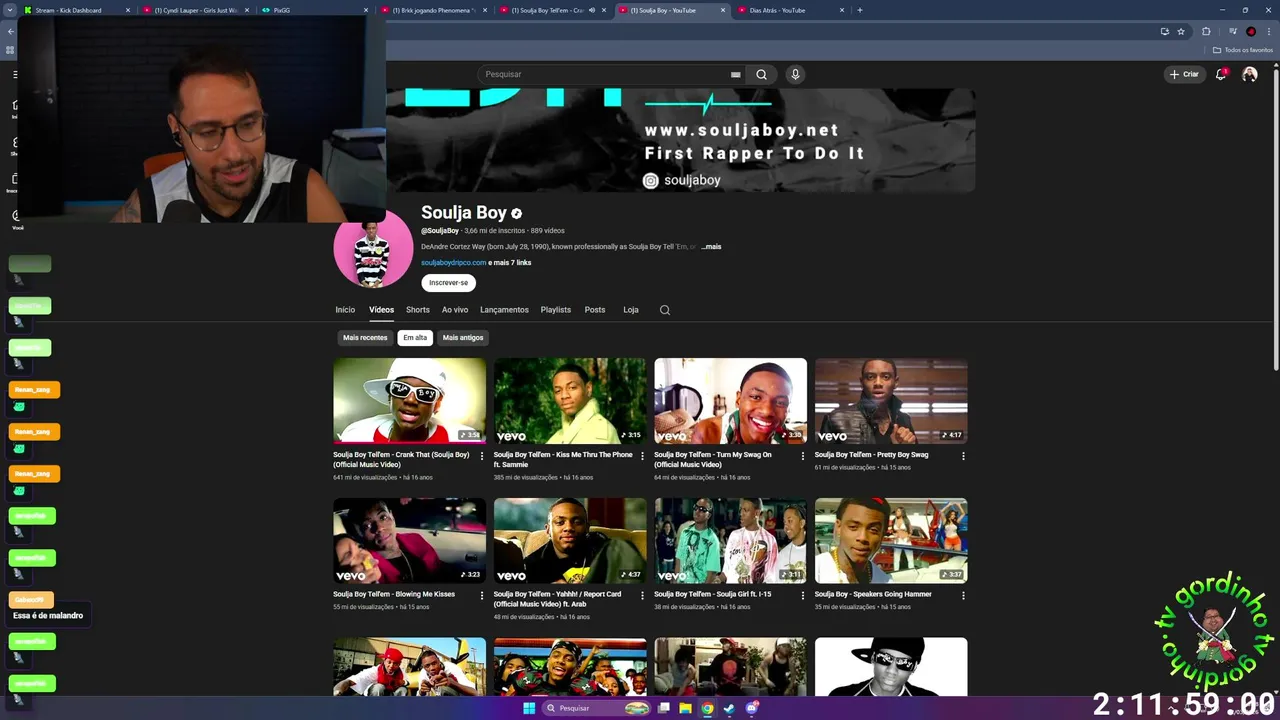Switch to the Playlists channel tab
1280x720 pixels.
(x=556, y=310)
